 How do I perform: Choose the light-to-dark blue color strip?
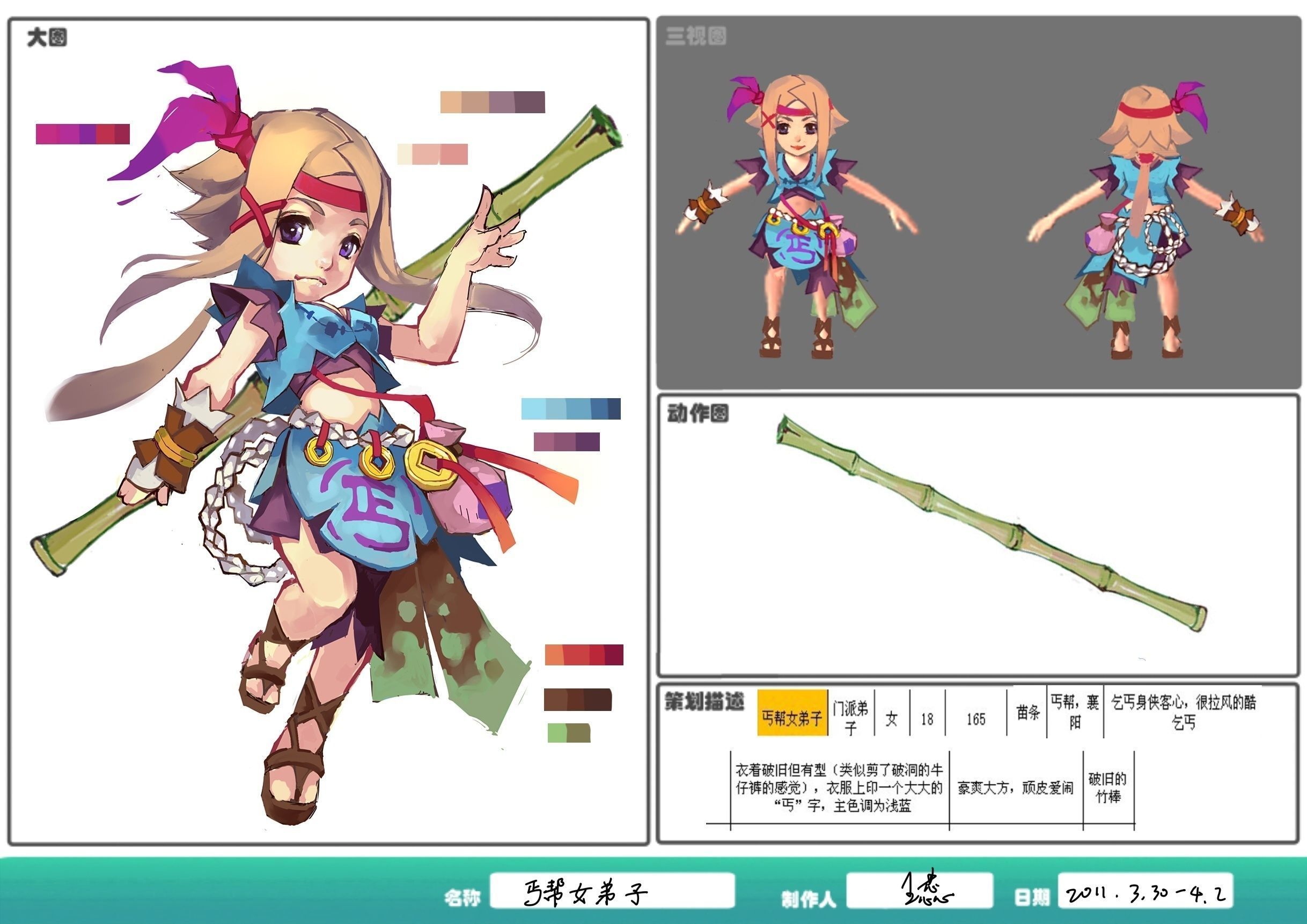[571, 409]
